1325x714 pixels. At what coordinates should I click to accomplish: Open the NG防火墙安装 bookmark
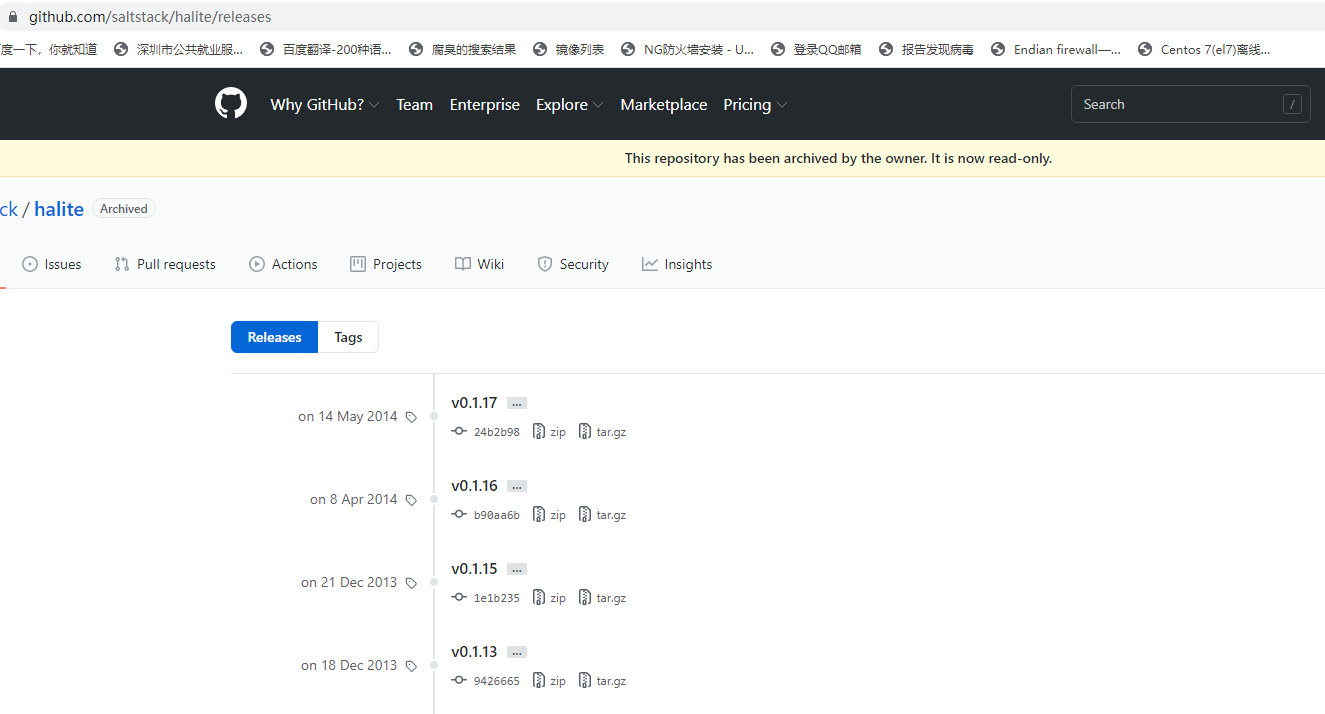tap(687, 49)
